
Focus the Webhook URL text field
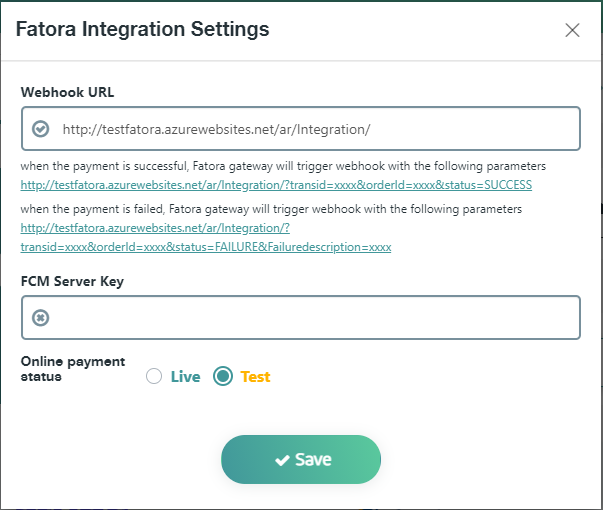tap(301, 128)
